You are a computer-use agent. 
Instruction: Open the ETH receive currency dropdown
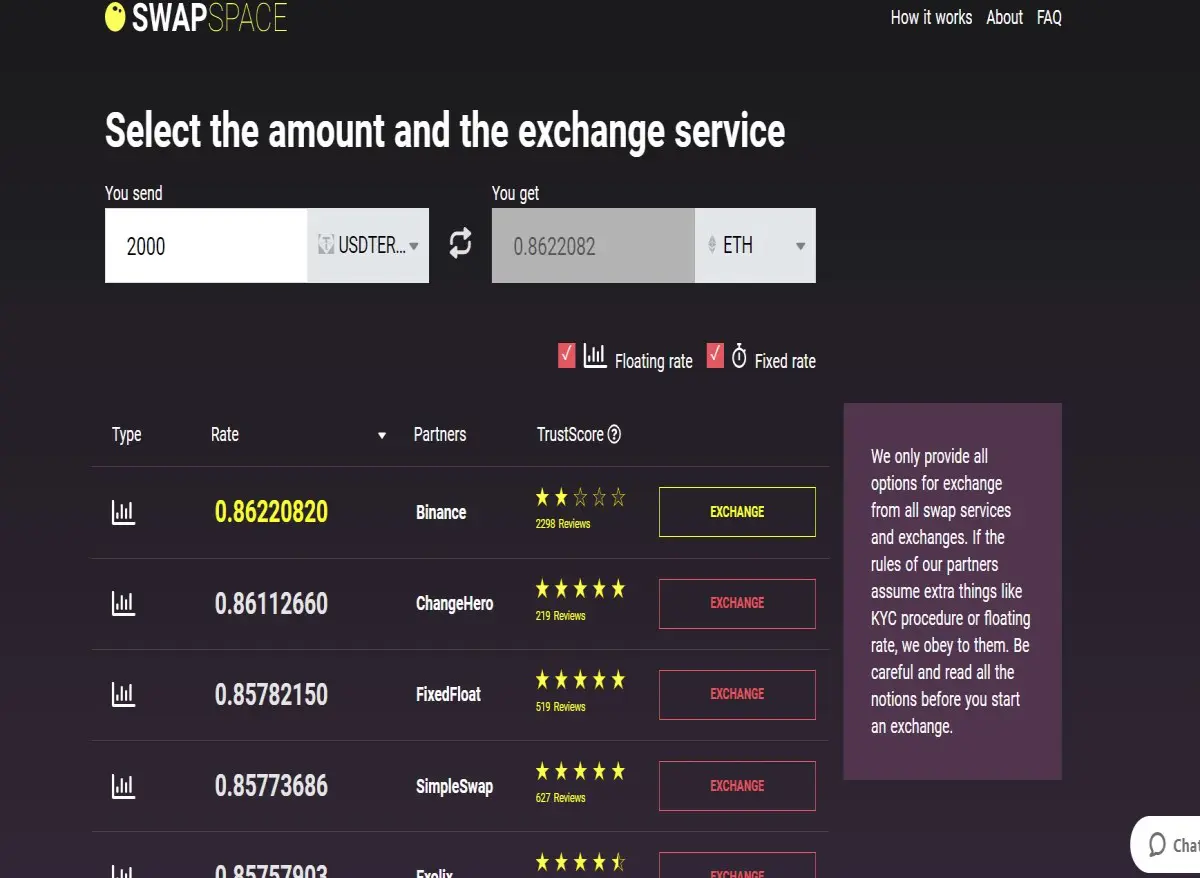pyautogui.click(x=755, y=245)
